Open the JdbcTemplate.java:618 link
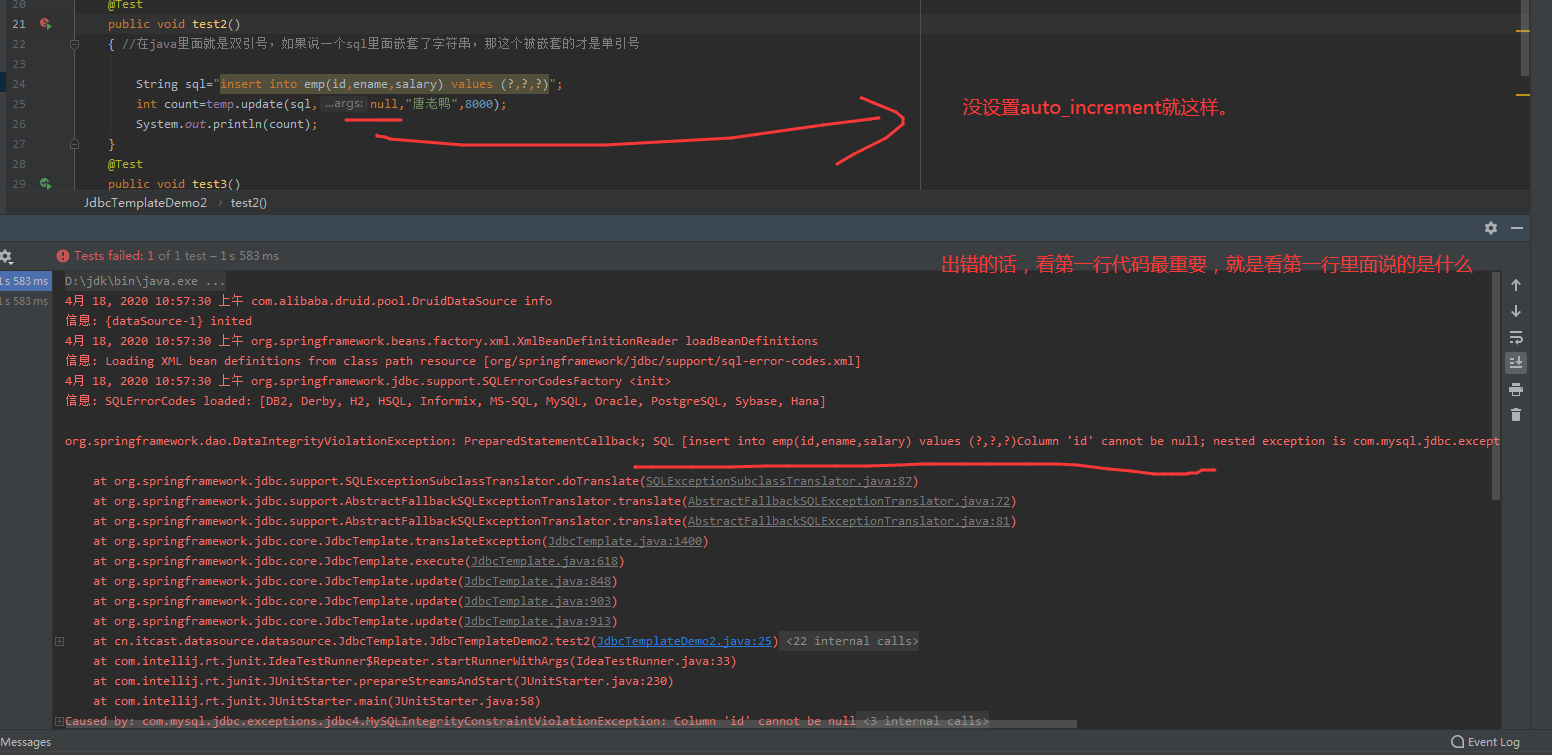Screen dimensions: 1552x755 click(544, 561)
